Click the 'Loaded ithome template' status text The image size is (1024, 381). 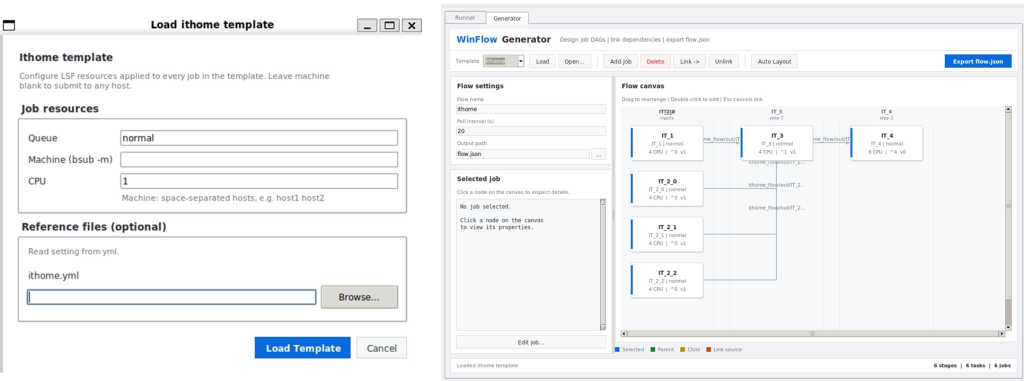[487, 365]
